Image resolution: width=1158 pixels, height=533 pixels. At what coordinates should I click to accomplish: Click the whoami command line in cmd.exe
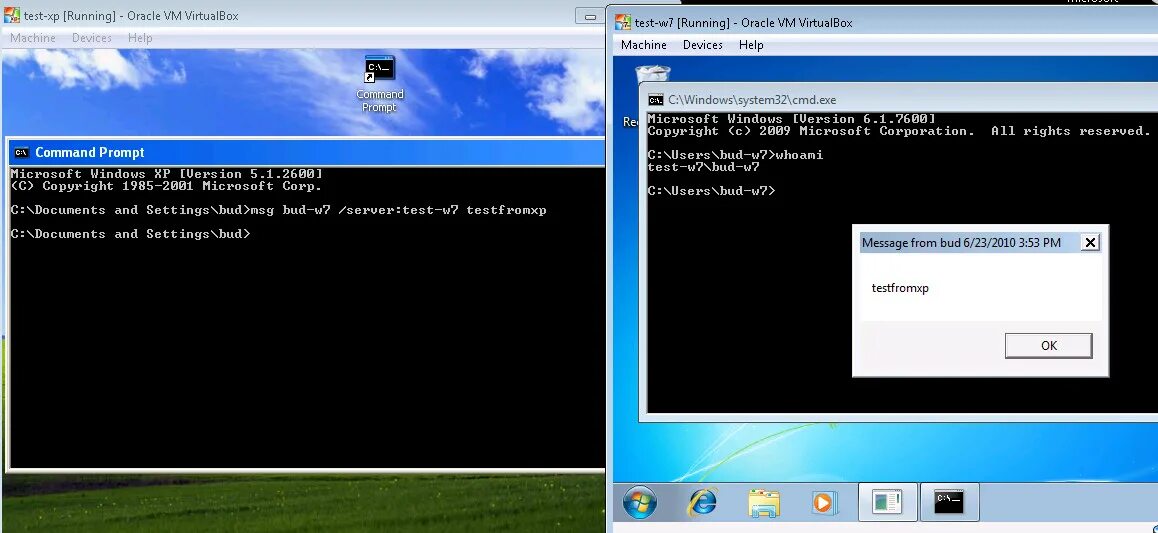coord(735,155)
